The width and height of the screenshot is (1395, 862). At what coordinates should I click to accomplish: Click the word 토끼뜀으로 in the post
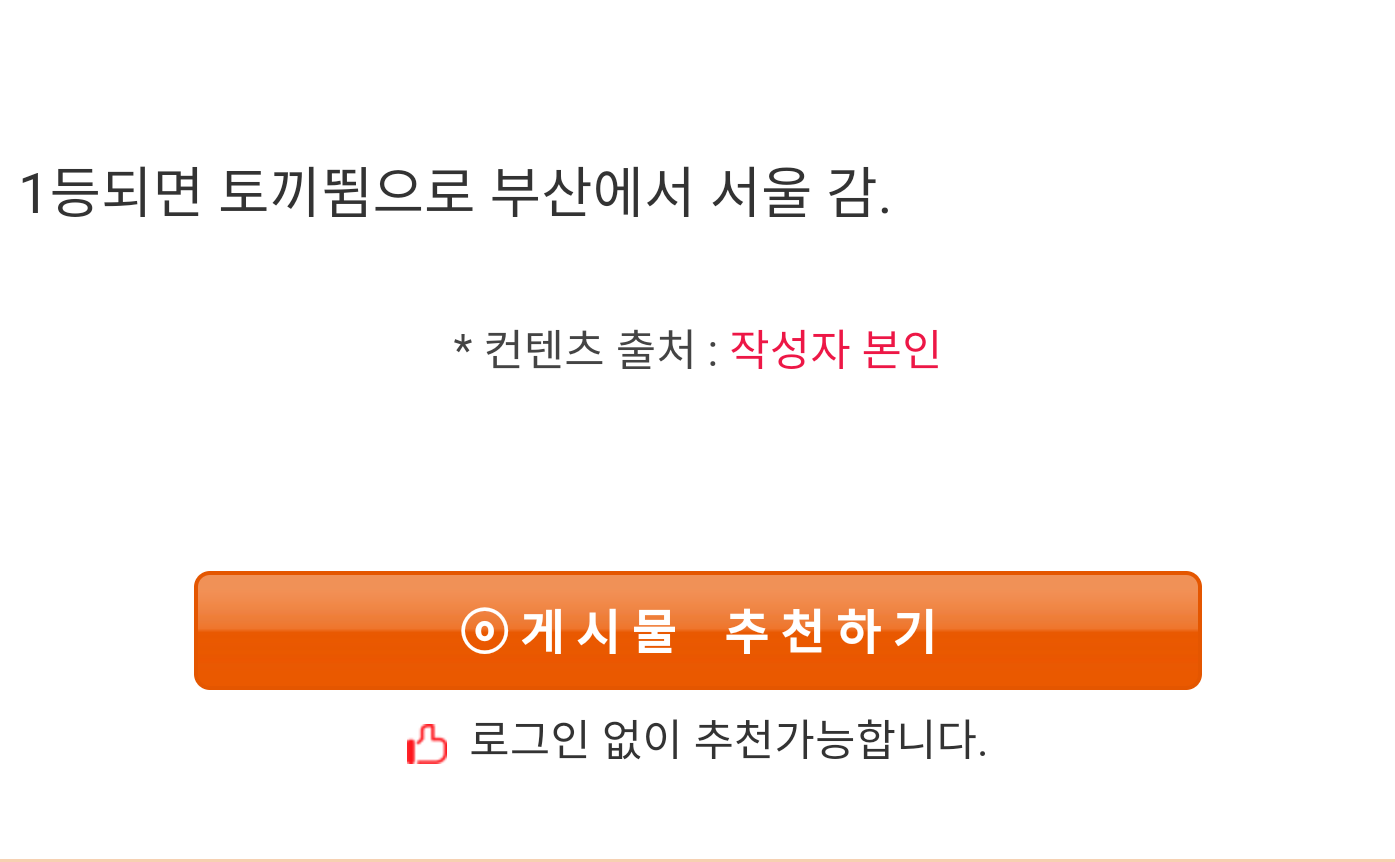(x=345, y=193)
